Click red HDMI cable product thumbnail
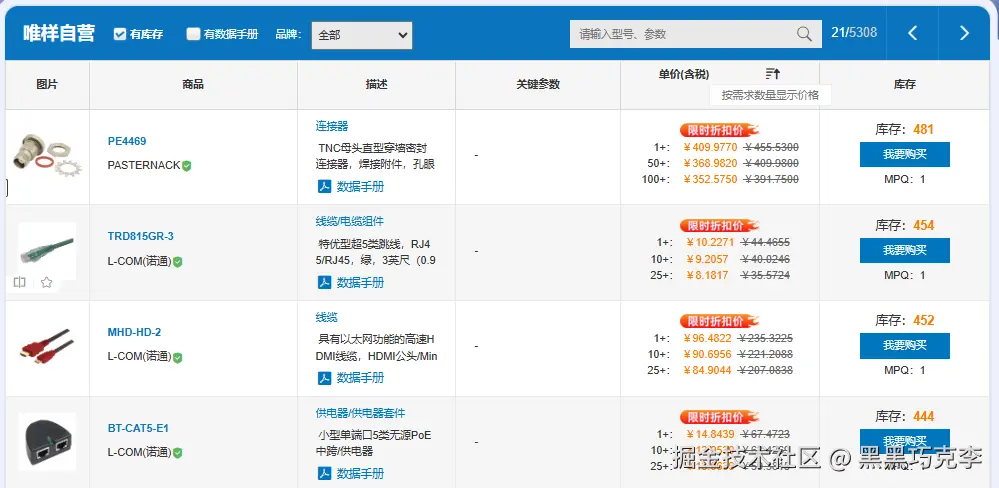Screen dimensions: 999x488 point(47,348)
